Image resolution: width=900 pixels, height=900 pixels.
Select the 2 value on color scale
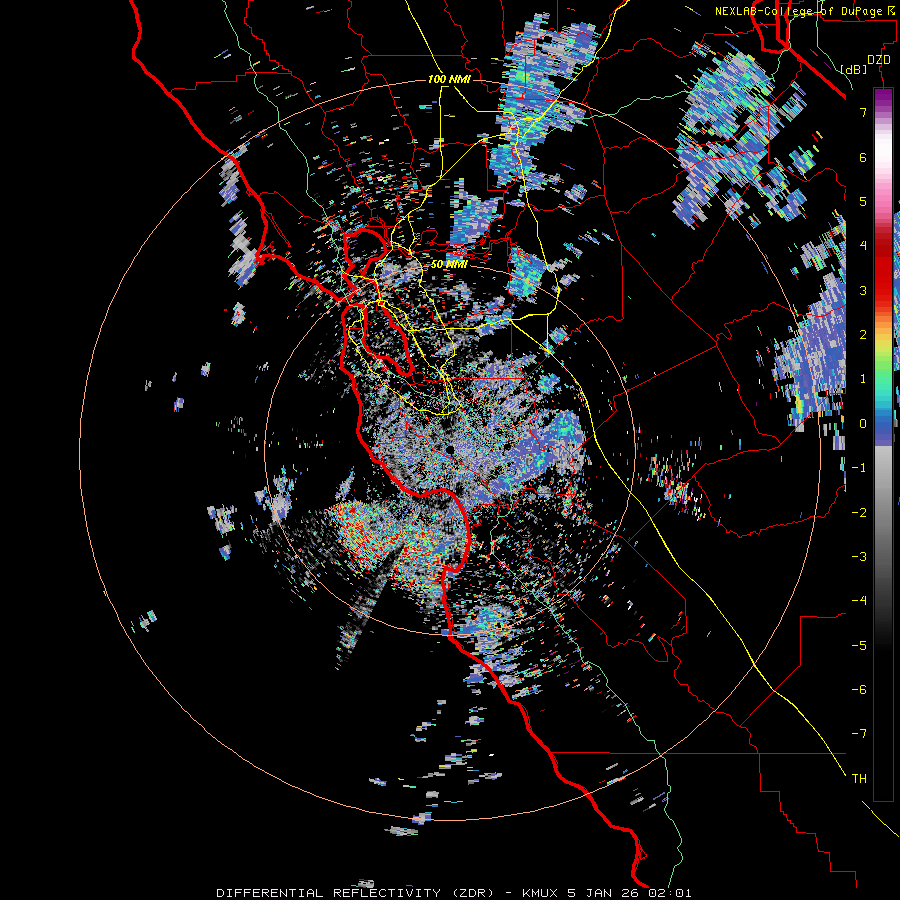[x=863, y=335]
